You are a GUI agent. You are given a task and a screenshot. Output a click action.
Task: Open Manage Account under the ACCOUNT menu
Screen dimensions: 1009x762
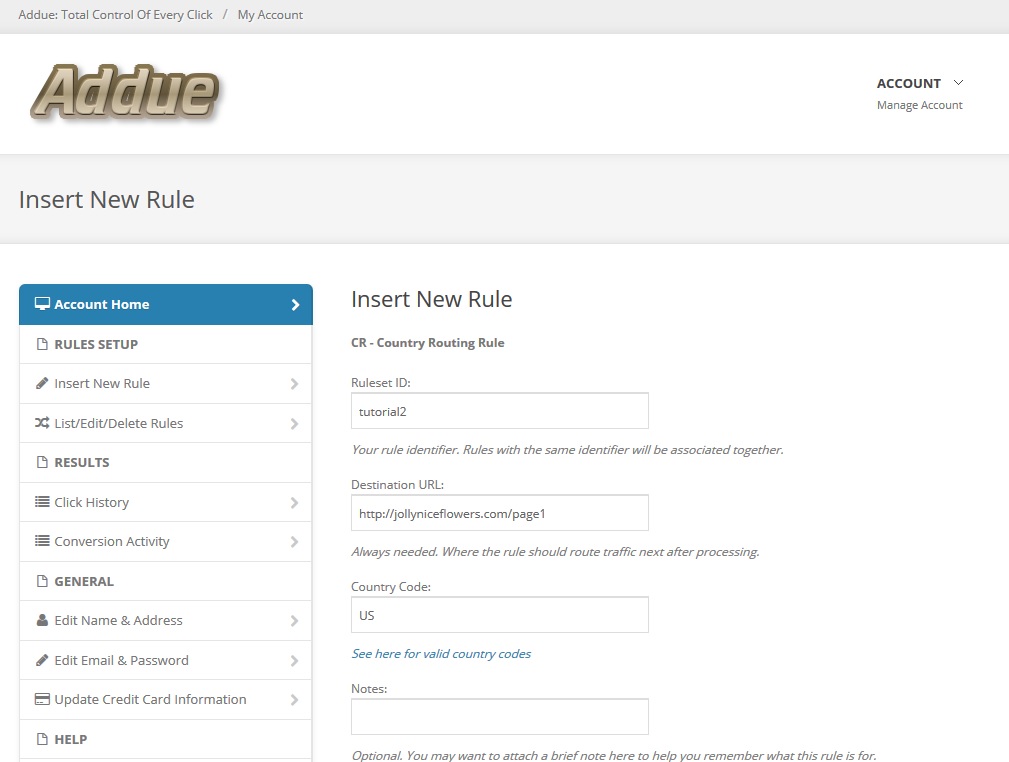pyautogui.click(x=919, y=104)
